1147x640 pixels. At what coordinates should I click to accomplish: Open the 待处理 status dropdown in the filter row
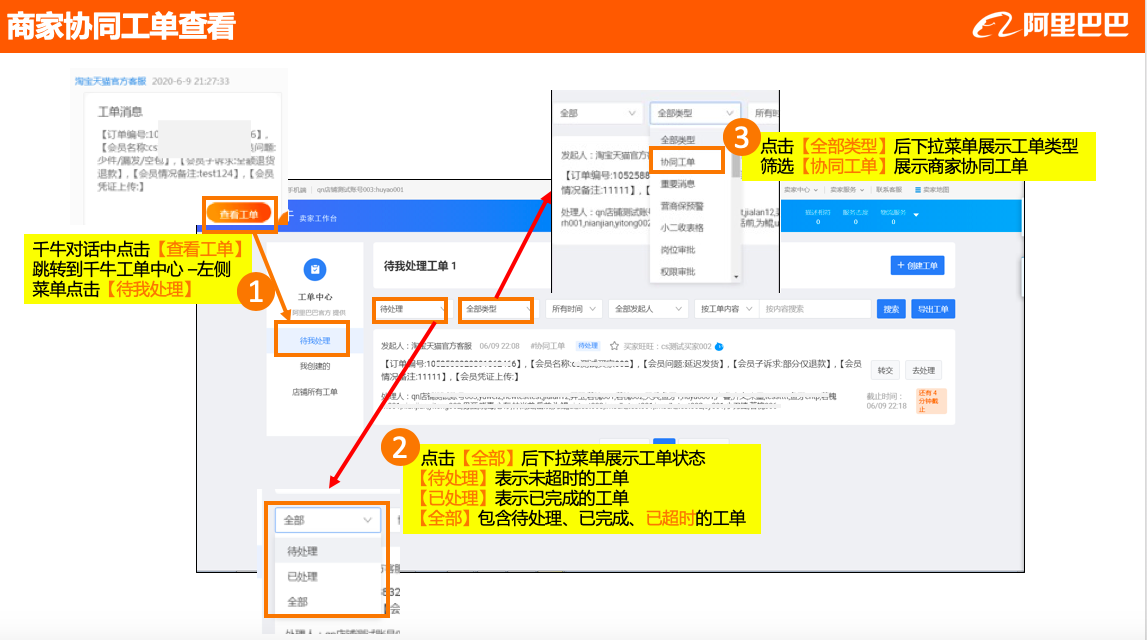click(x=410, y=309)
